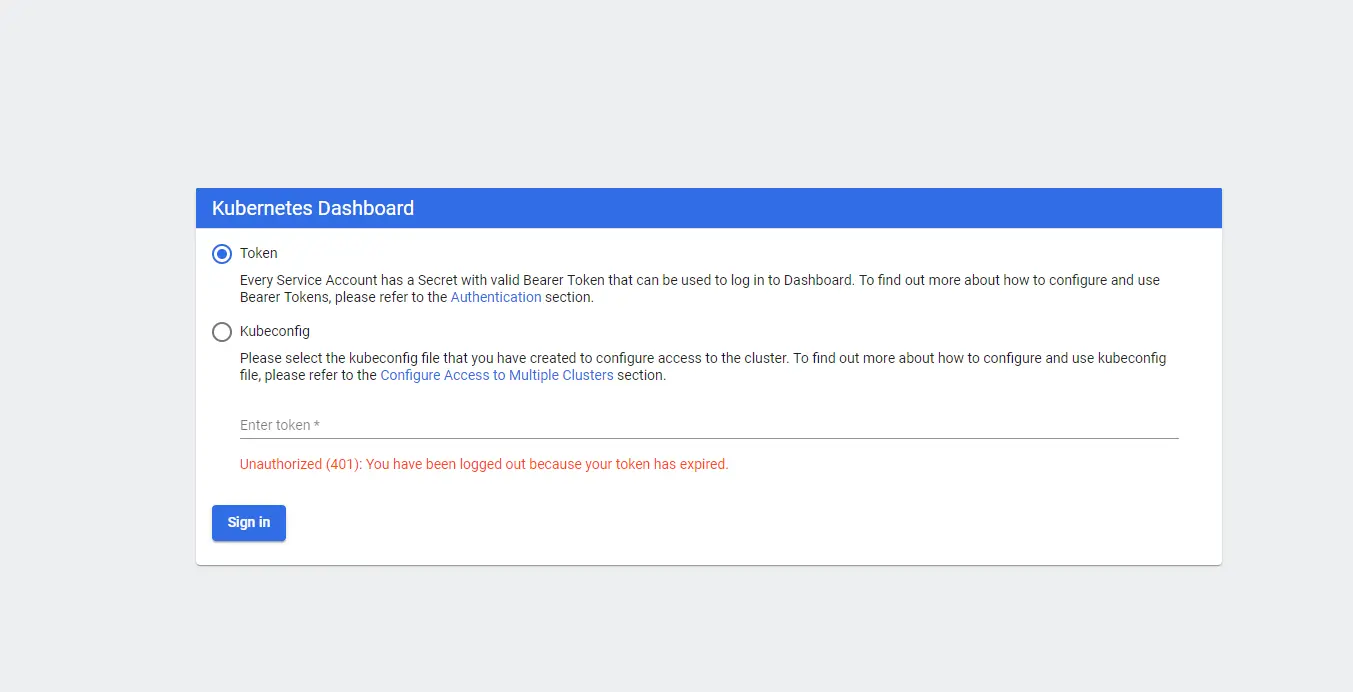Screen dimensions: 1353x692
Task: Open Configure Access to Multiple Clusters link
Action: (497, 375)
